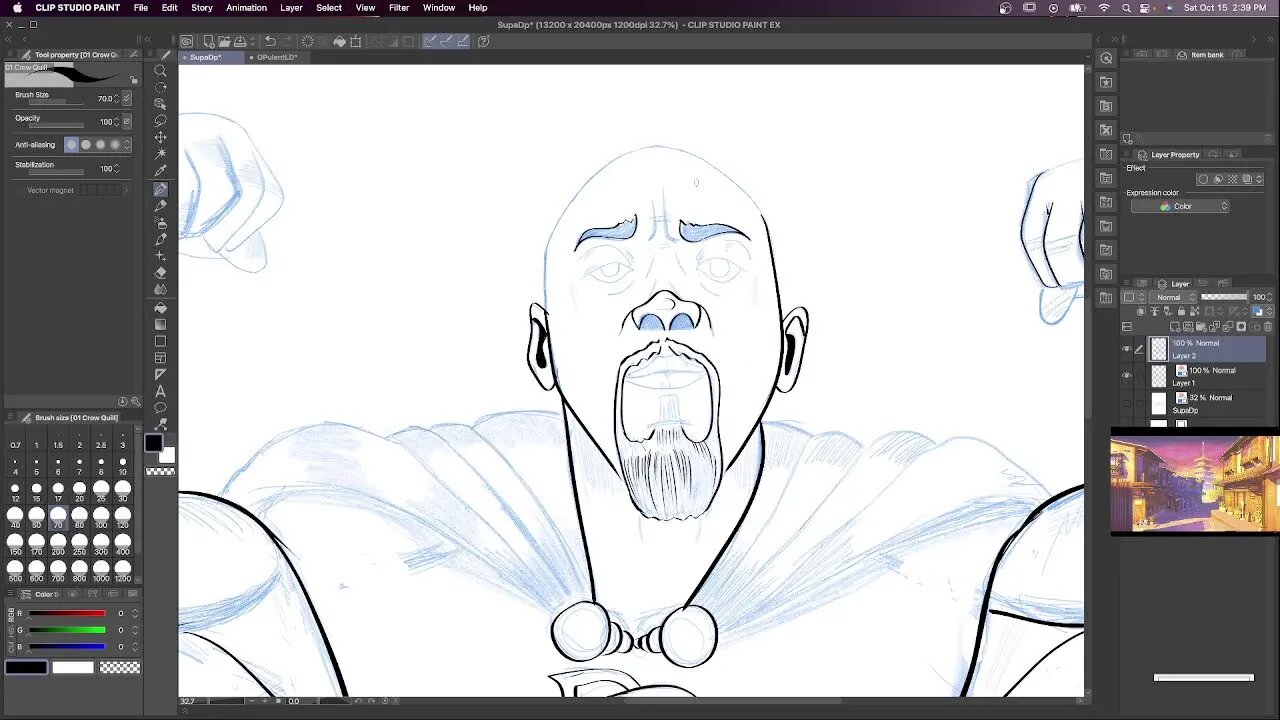
Task: Click the Open file folder icon
Action: point(224,41)
